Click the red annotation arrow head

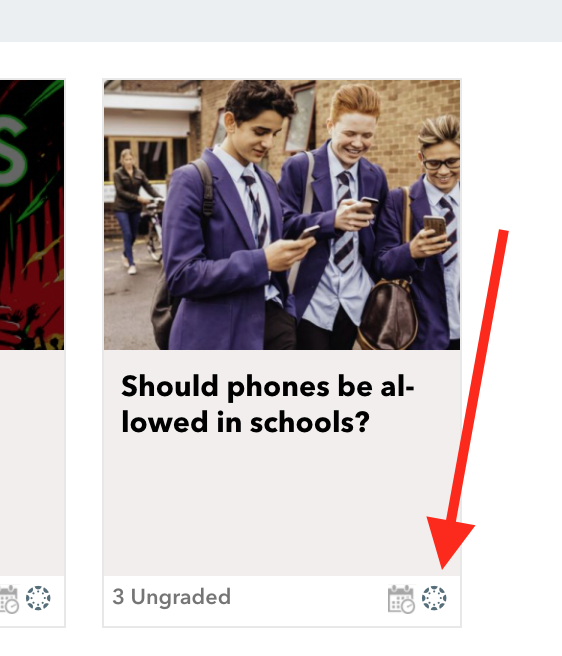point(449,542)
